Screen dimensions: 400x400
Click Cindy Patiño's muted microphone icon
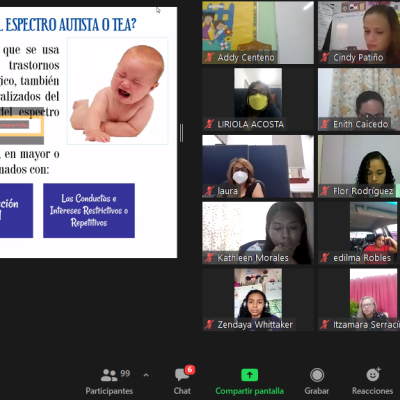click(x=325, y=57)
